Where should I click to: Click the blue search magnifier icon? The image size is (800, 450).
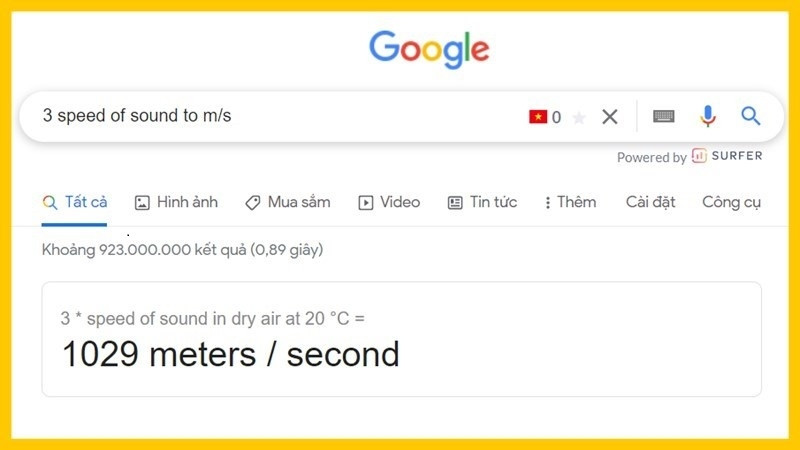(x=751, y=116)
